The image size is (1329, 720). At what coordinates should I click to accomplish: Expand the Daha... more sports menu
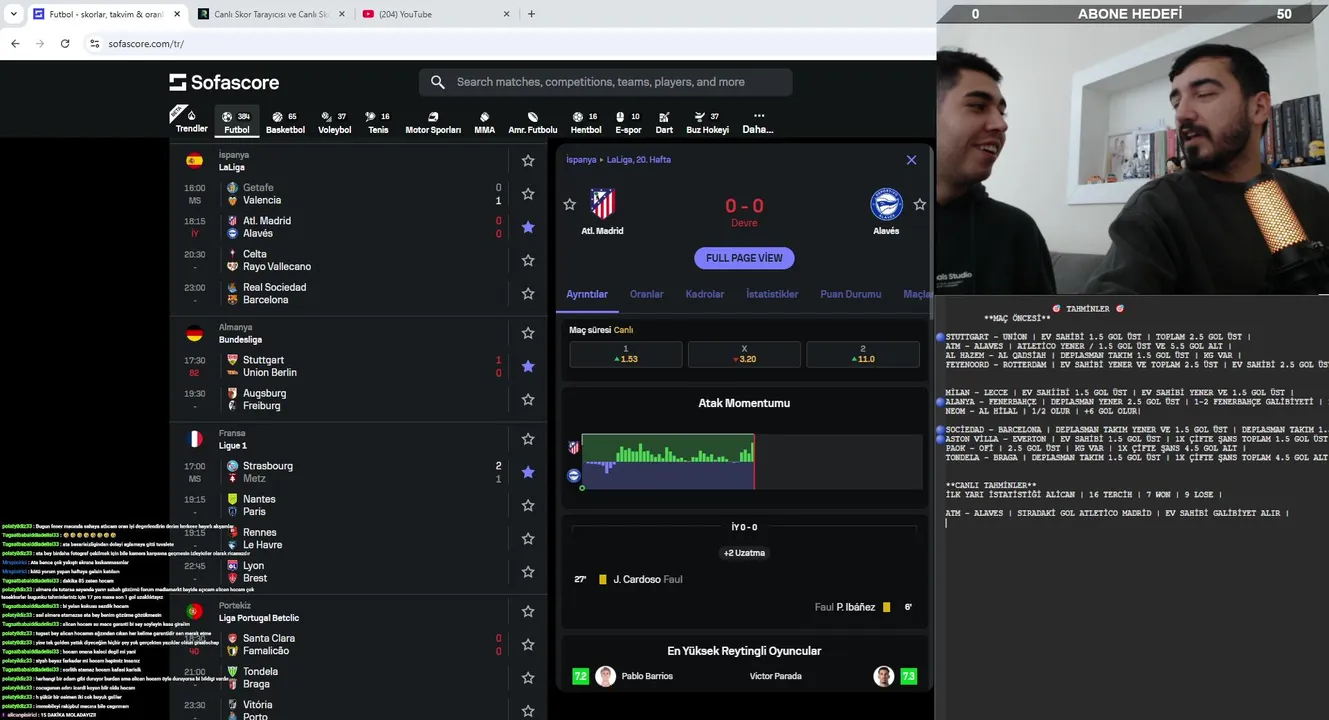pos(758,121)
